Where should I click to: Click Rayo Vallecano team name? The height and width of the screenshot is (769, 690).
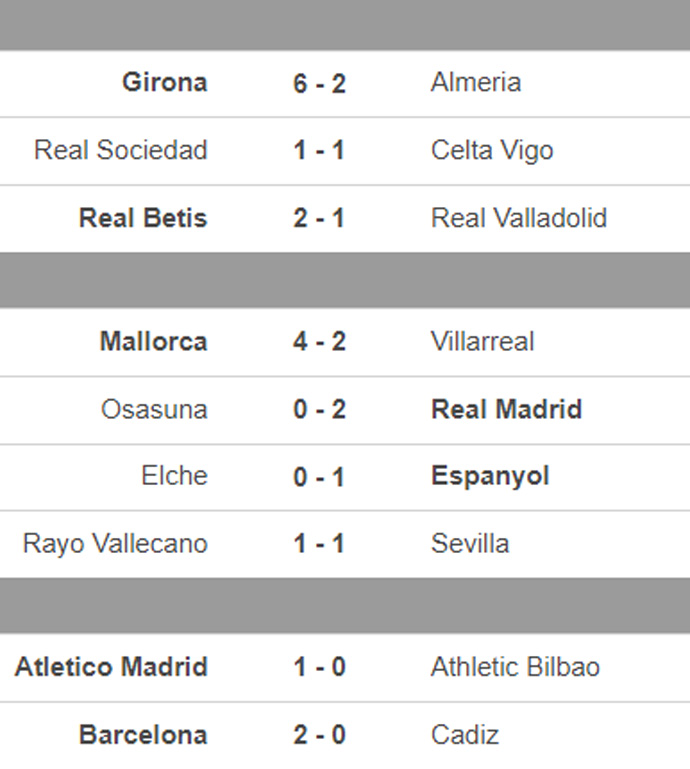pyautogui.click(x=115, y=544)
